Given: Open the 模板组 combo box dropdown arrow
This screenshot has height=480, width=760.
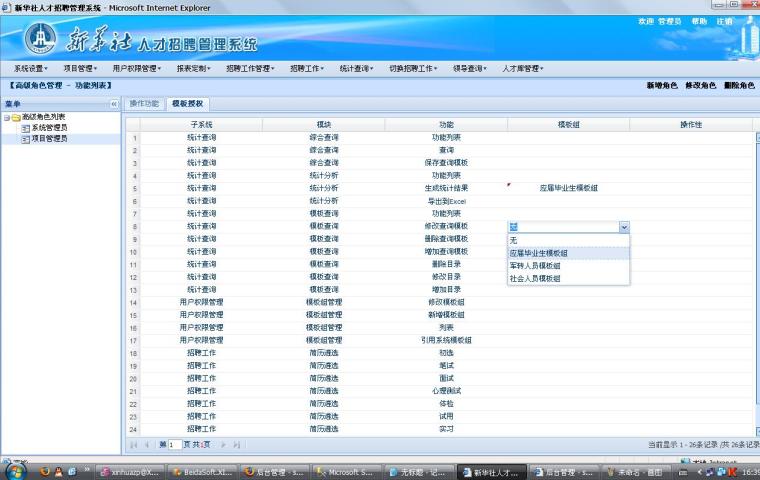Looking at the screenshot, I should [624, 227].
